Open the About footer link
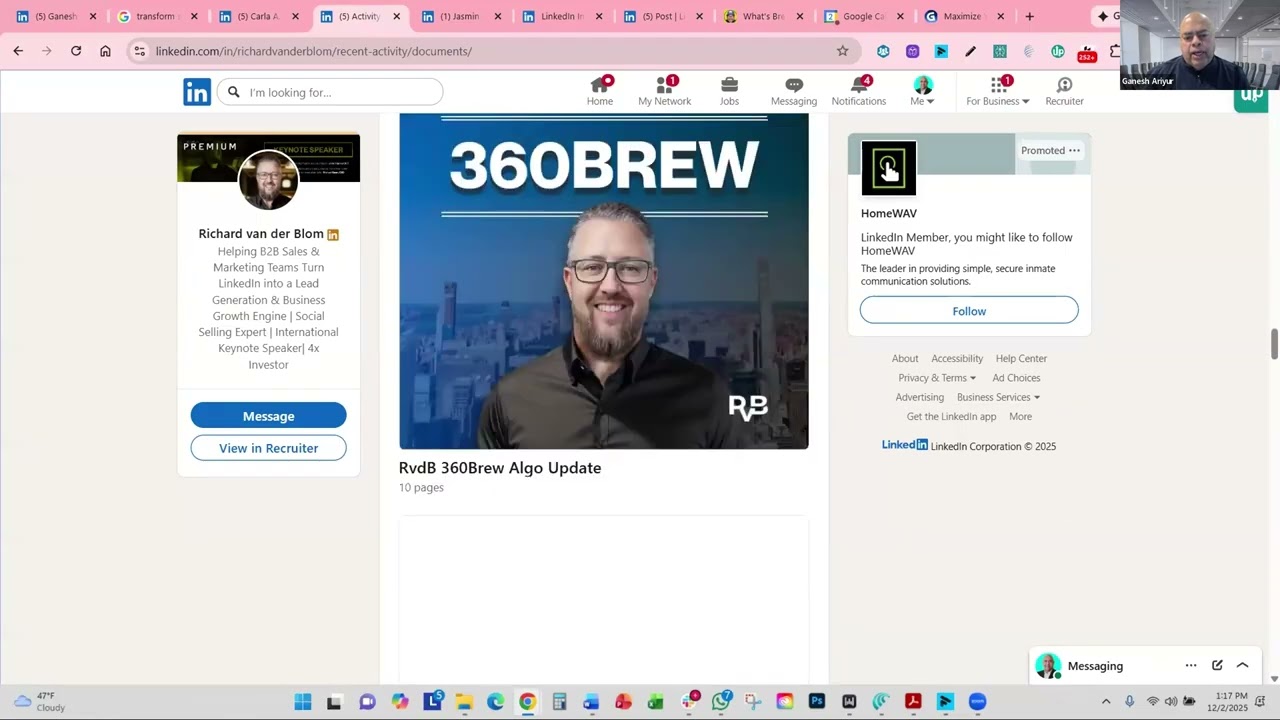 click(905, 358)
